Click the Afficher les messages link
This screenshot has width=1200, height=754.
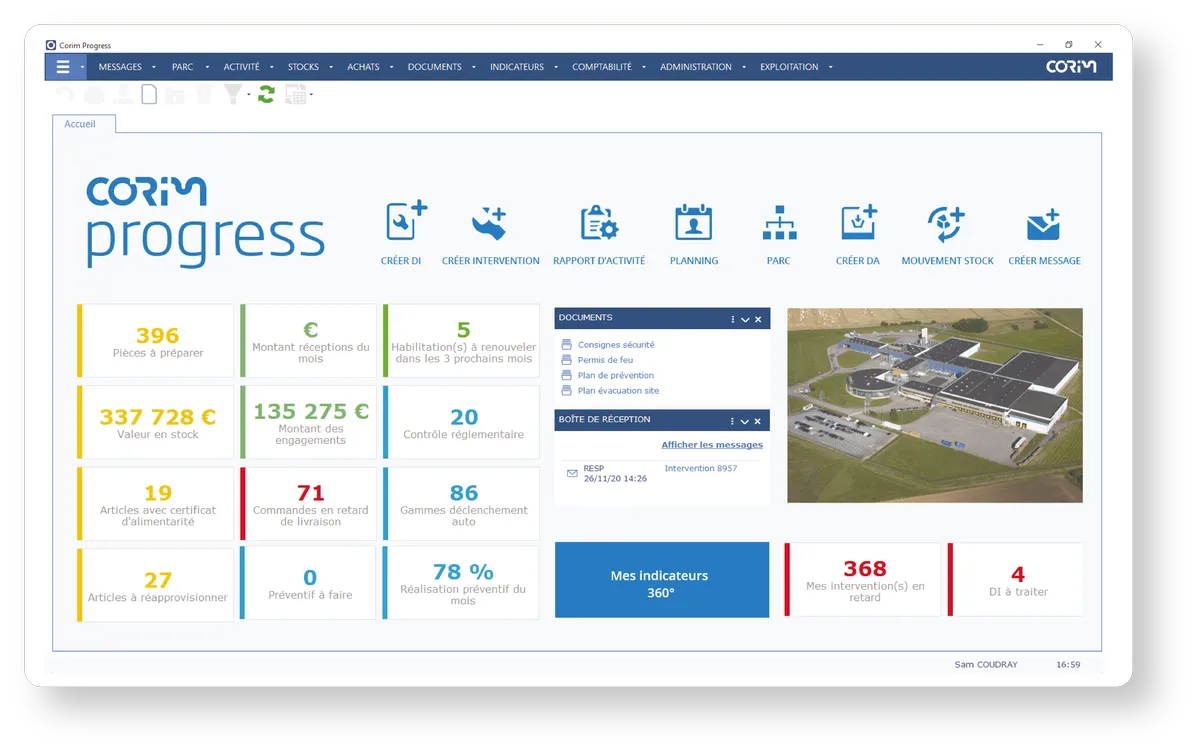(712, 444)
